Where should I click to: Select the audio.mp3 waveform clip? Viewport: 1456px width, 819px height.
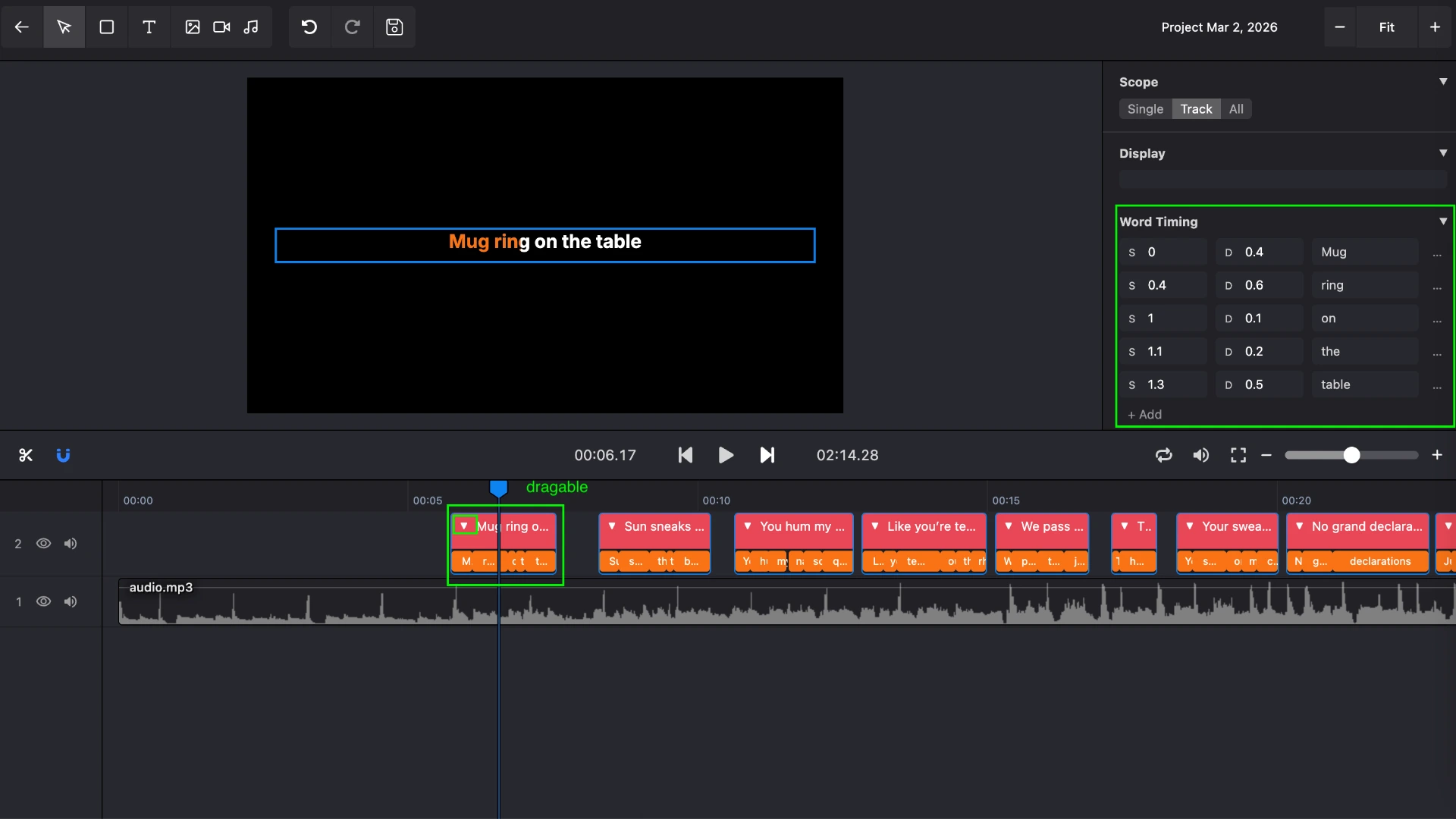(786, 602)
